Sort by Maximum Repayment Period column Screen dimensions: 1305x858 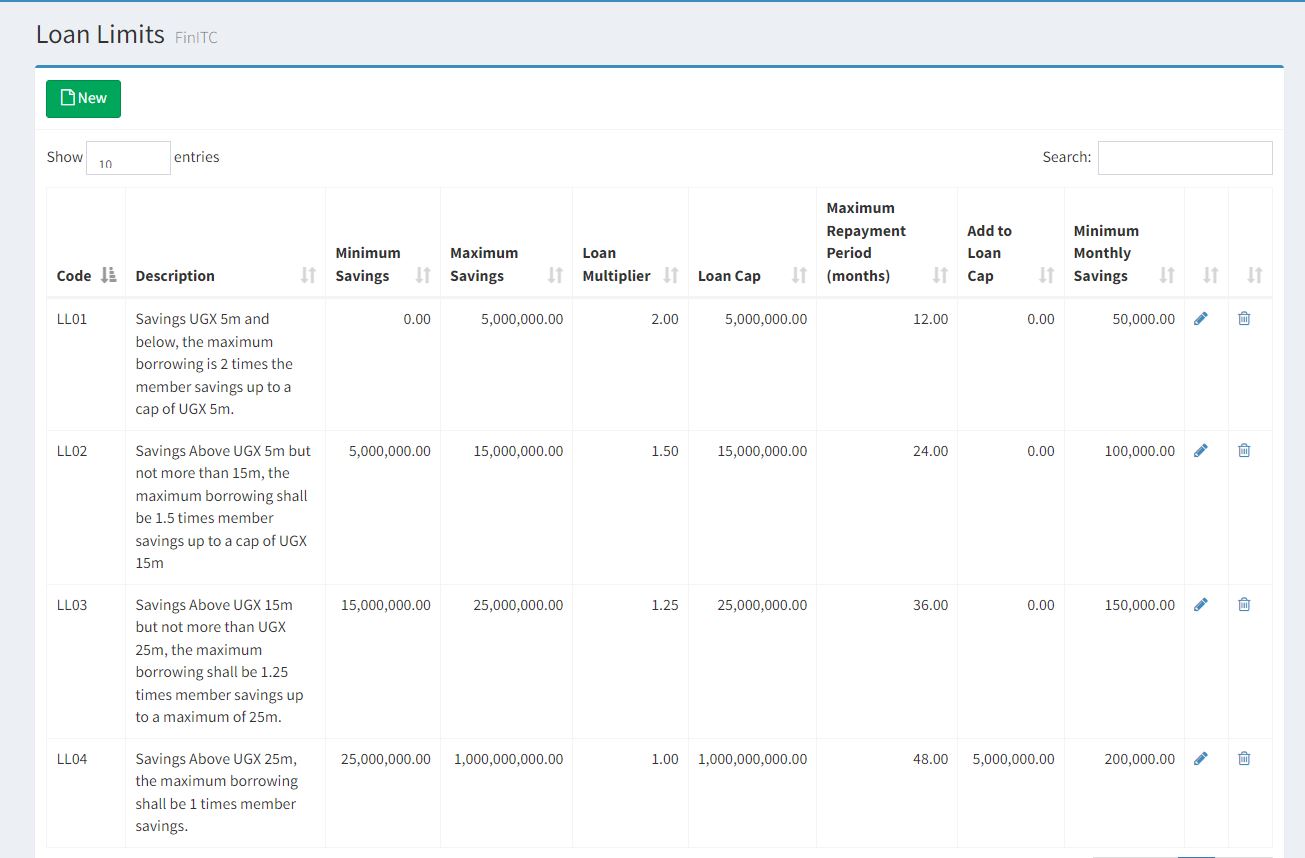[886, 242]
